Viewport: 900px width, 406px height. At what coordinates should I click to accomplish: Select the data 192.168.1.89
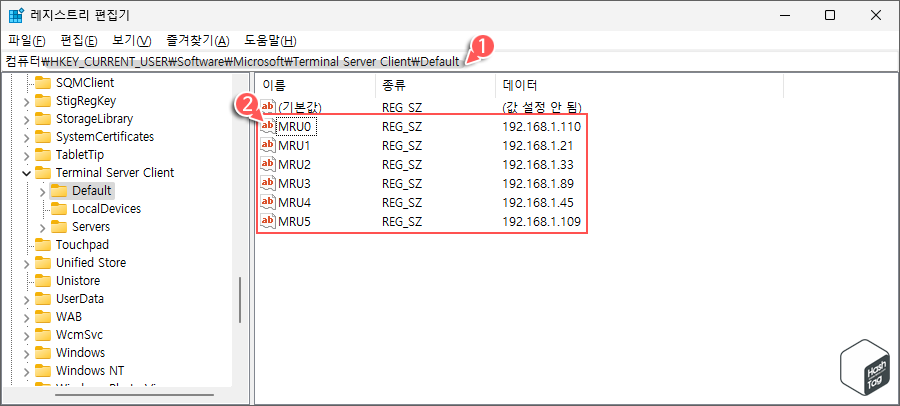(538, 183)
